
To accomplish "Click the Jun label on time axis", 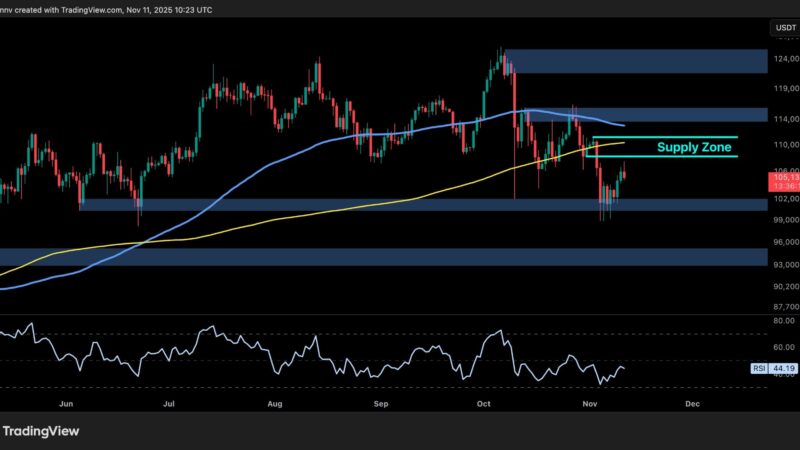I will pos(66,404).
